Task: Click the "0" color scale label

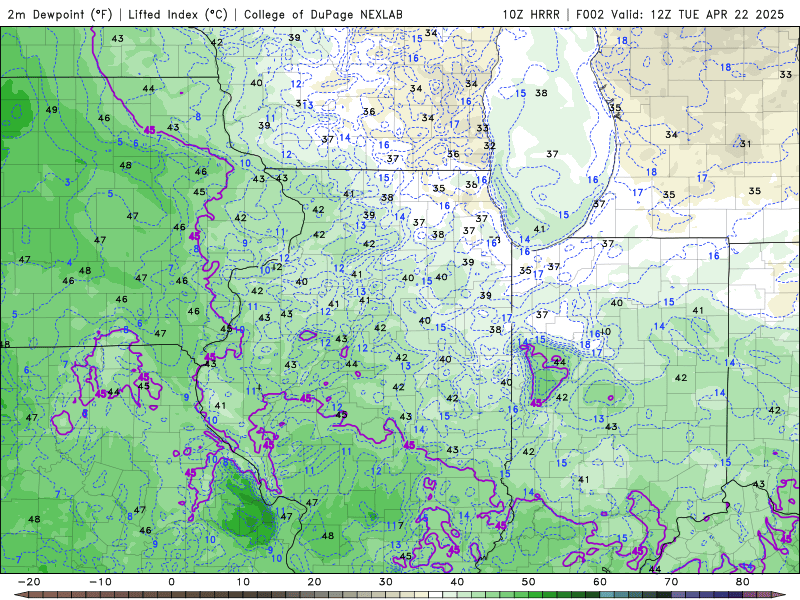Action: (171, 582)
